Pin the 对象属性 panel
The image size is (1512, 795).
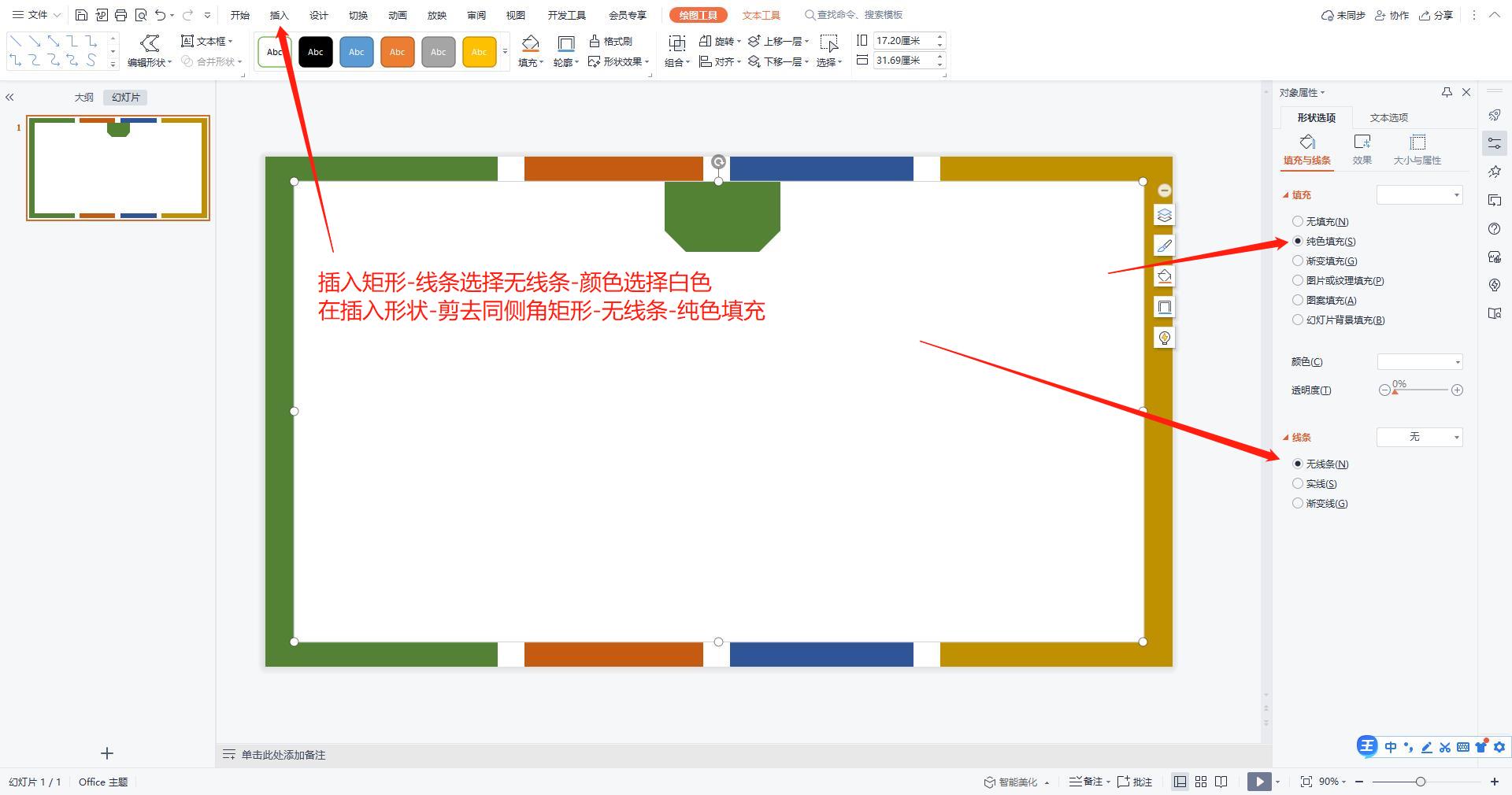(1447, 92)
